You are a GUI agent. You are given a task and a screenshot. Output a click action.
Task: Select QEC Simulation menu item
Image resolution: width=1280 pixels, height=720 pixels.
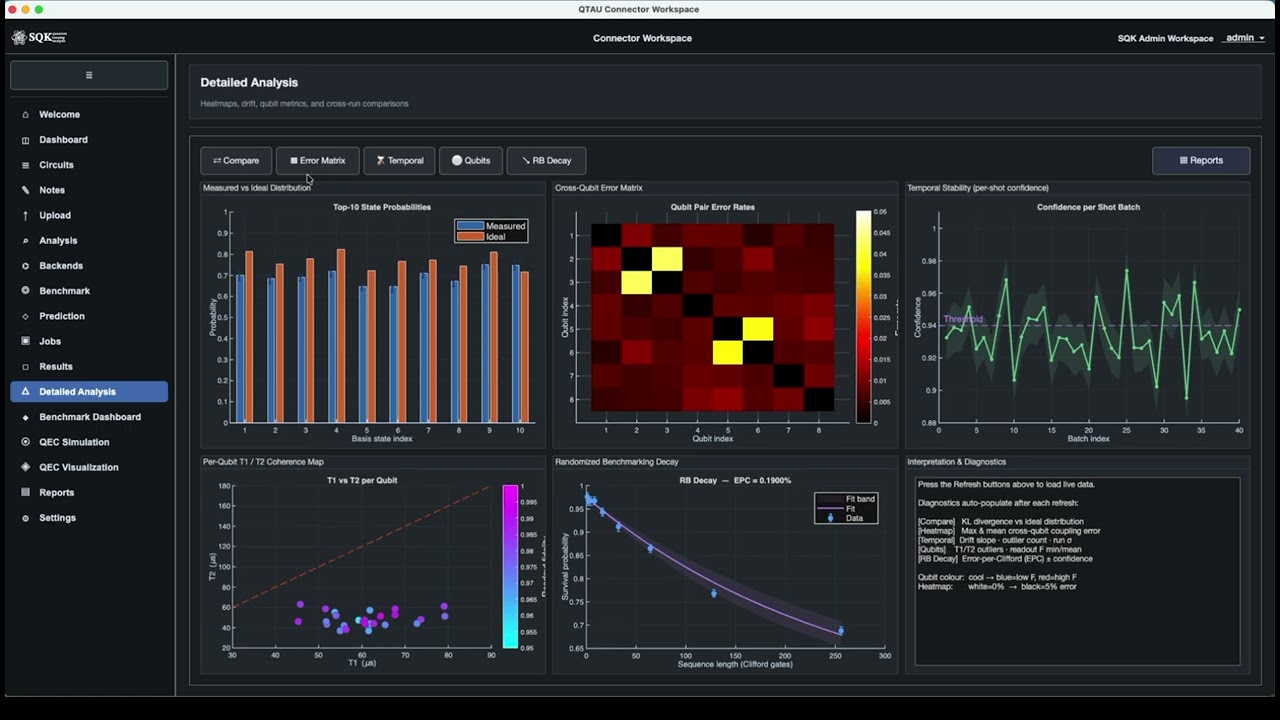tap(89, 442)
